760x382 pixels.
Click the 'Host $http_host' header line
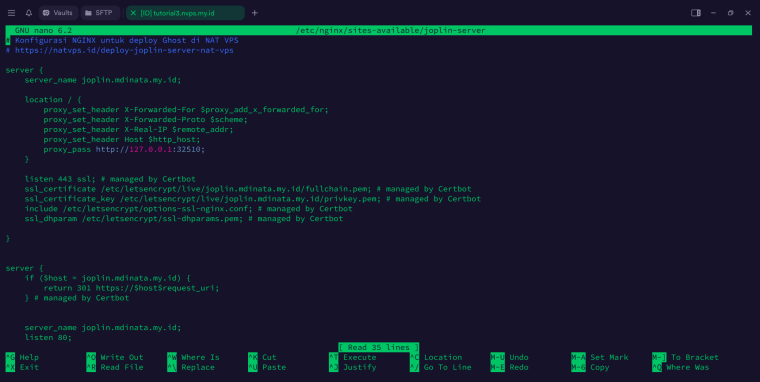tap(122, 140)
